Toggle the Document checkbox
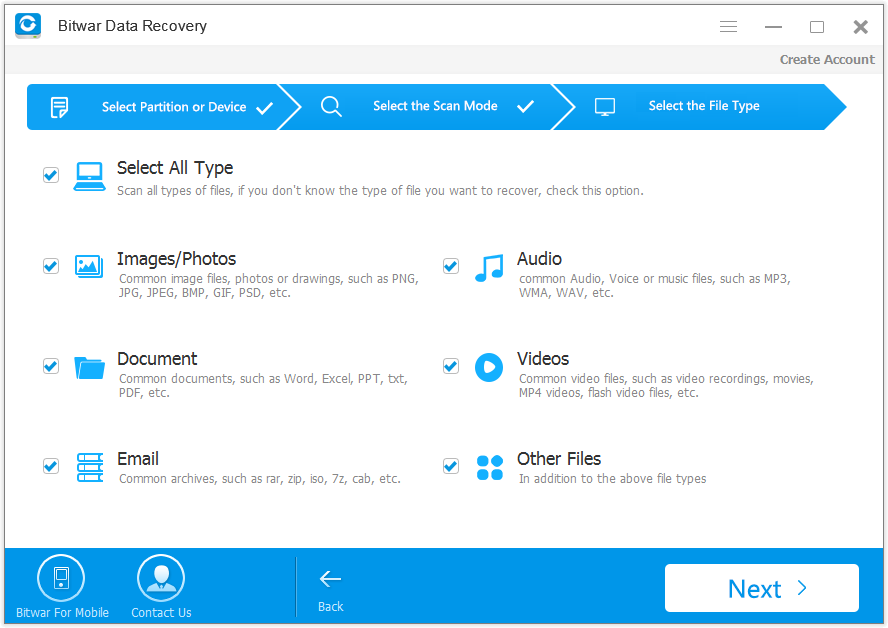 click(x=51, y=366)
